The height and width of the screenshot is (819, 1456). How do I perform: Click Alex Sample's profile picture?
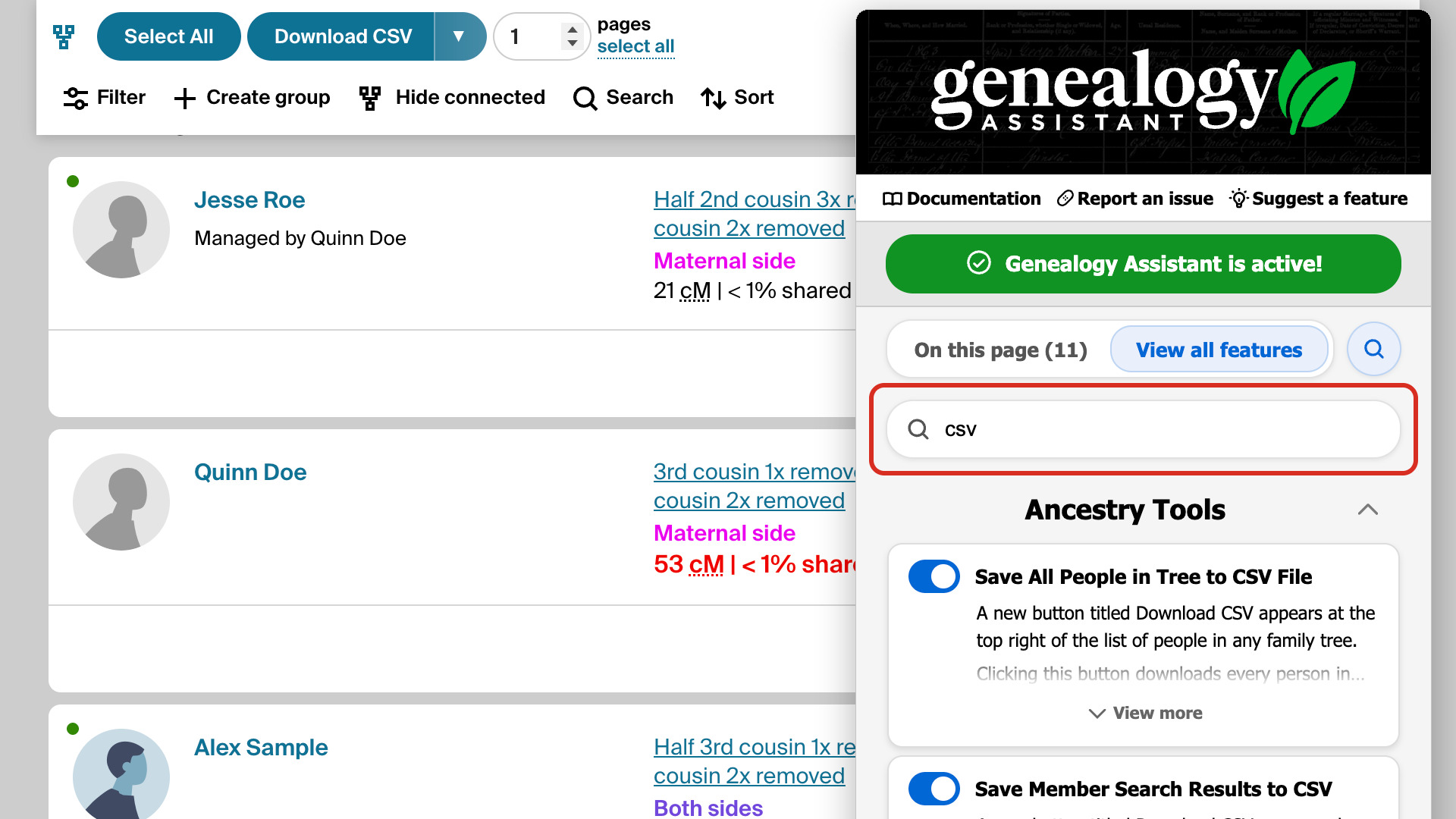click(x=121, y=775)
